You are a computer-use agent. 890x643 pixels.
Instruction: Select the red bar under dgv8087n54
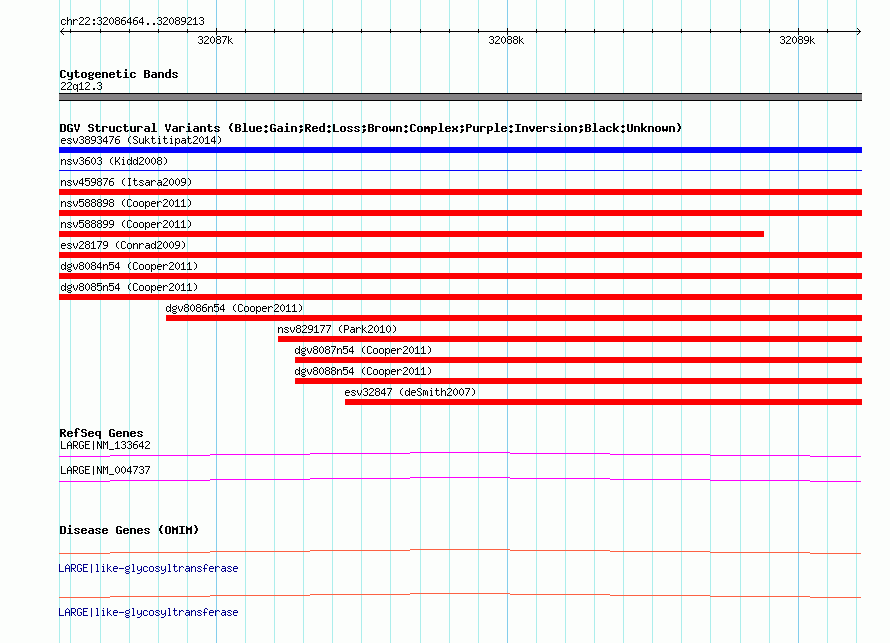coord(578,360)
